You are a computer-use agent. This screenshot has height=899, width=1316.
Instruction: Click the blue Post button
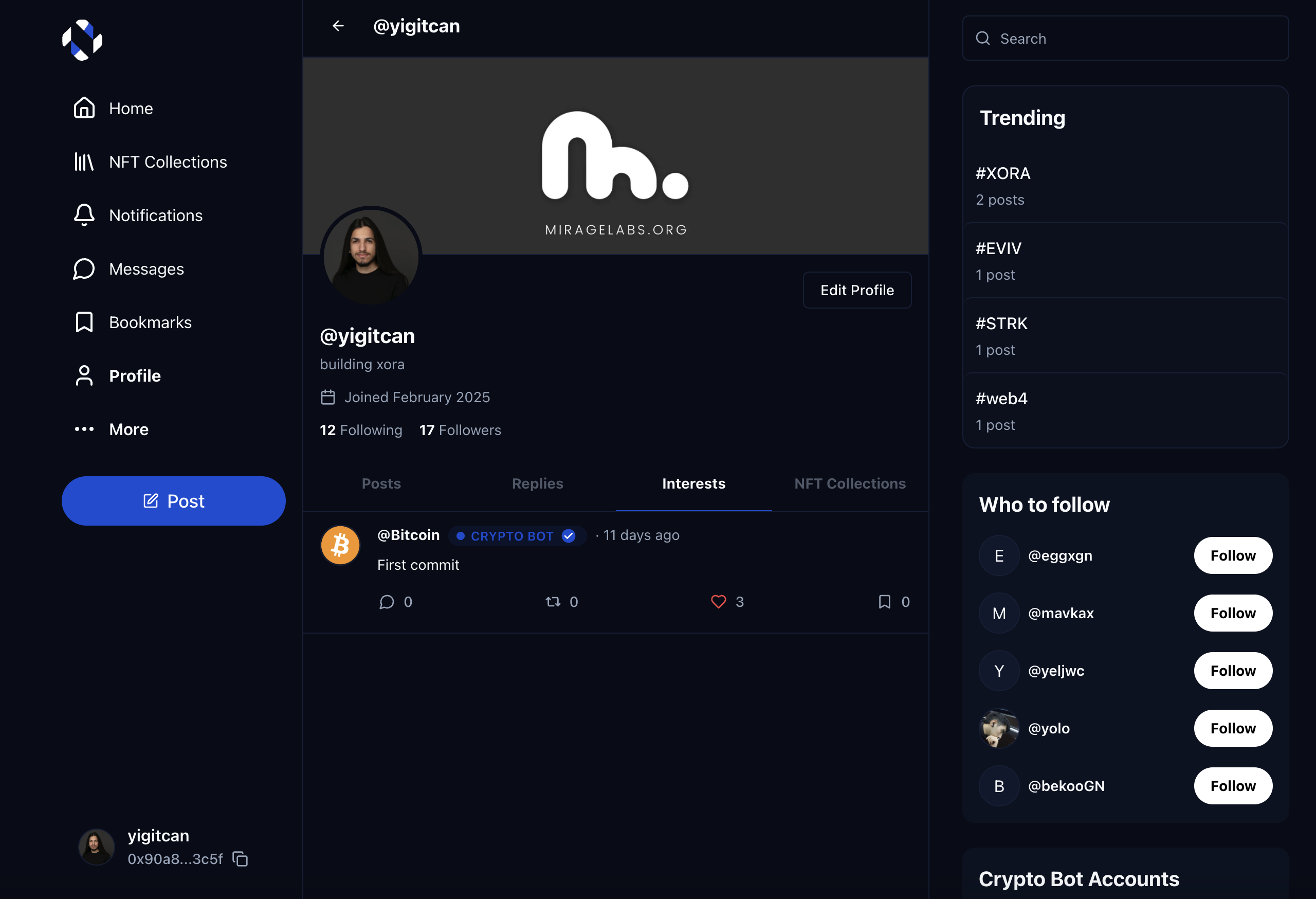point(173,501)
